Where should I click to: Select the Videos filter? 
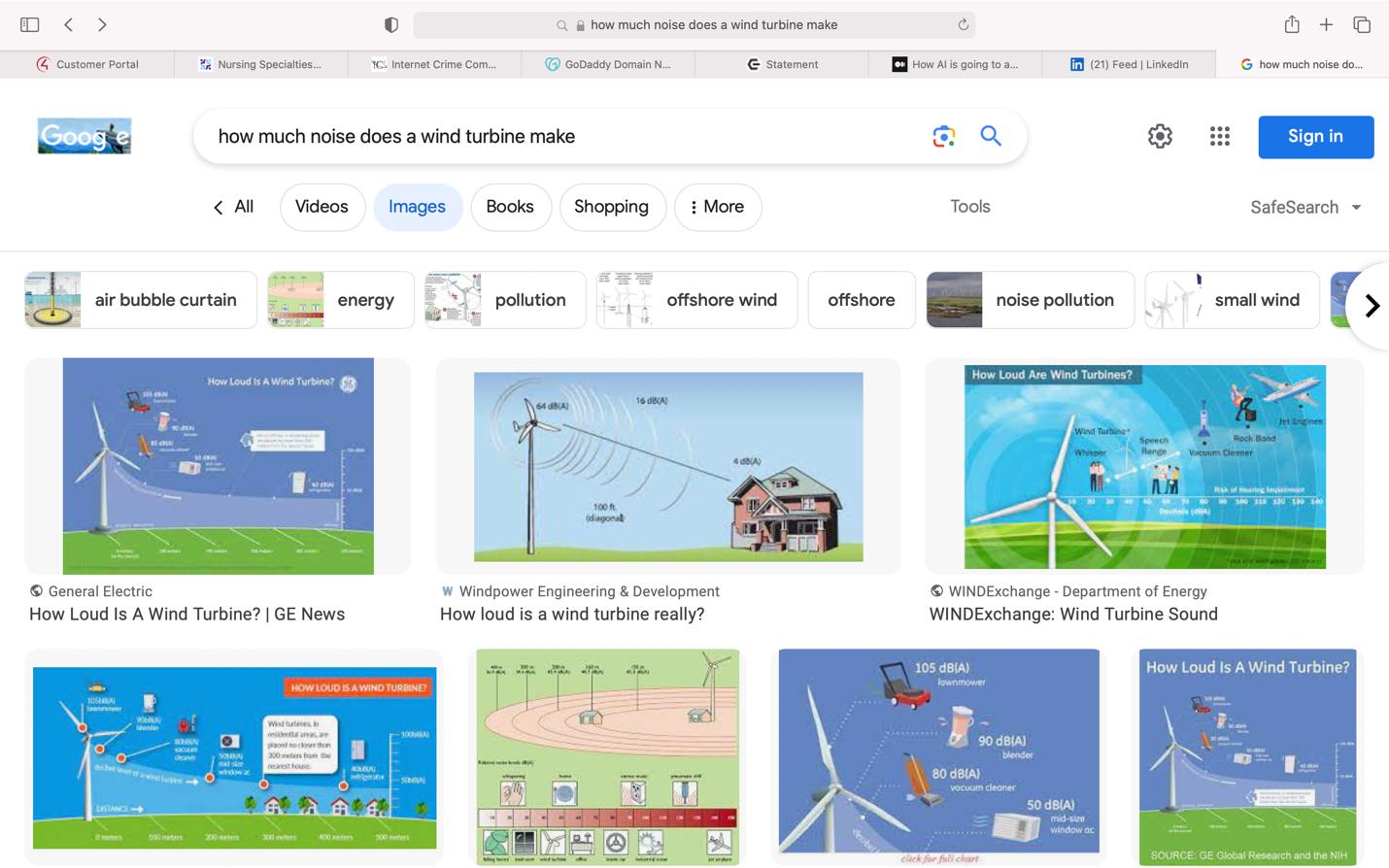[x=322, y=207]
